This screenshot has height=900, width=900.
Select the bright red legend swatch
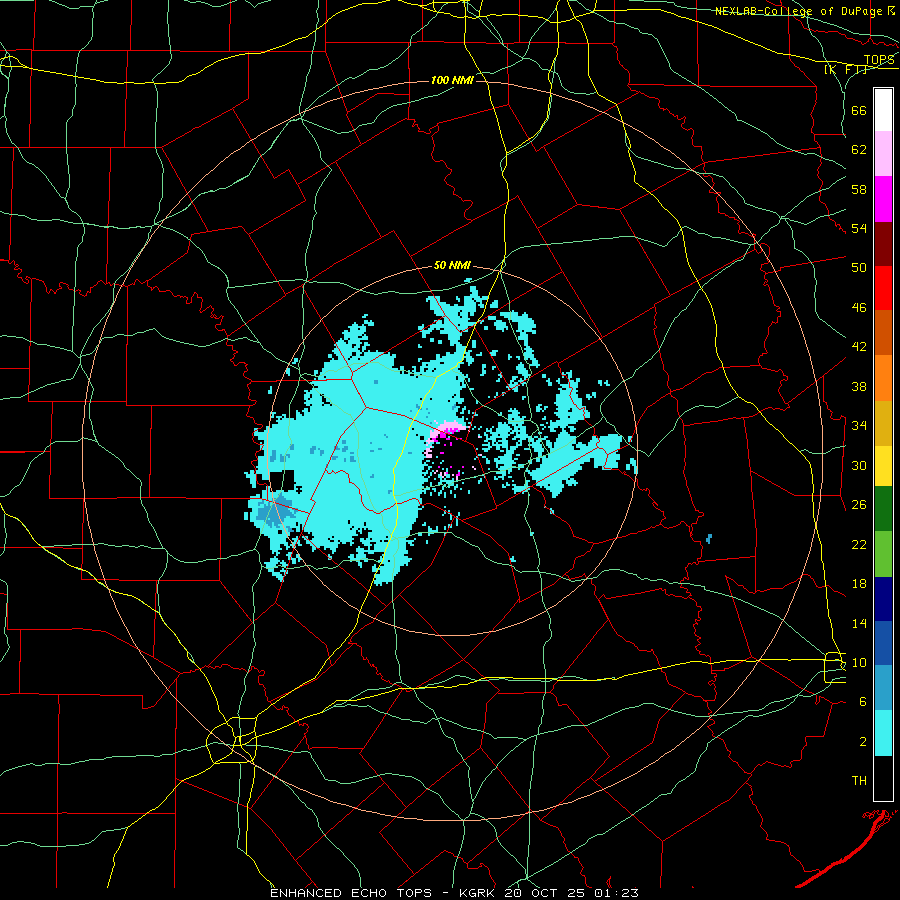pyautogui.click(x=883, y=288)
